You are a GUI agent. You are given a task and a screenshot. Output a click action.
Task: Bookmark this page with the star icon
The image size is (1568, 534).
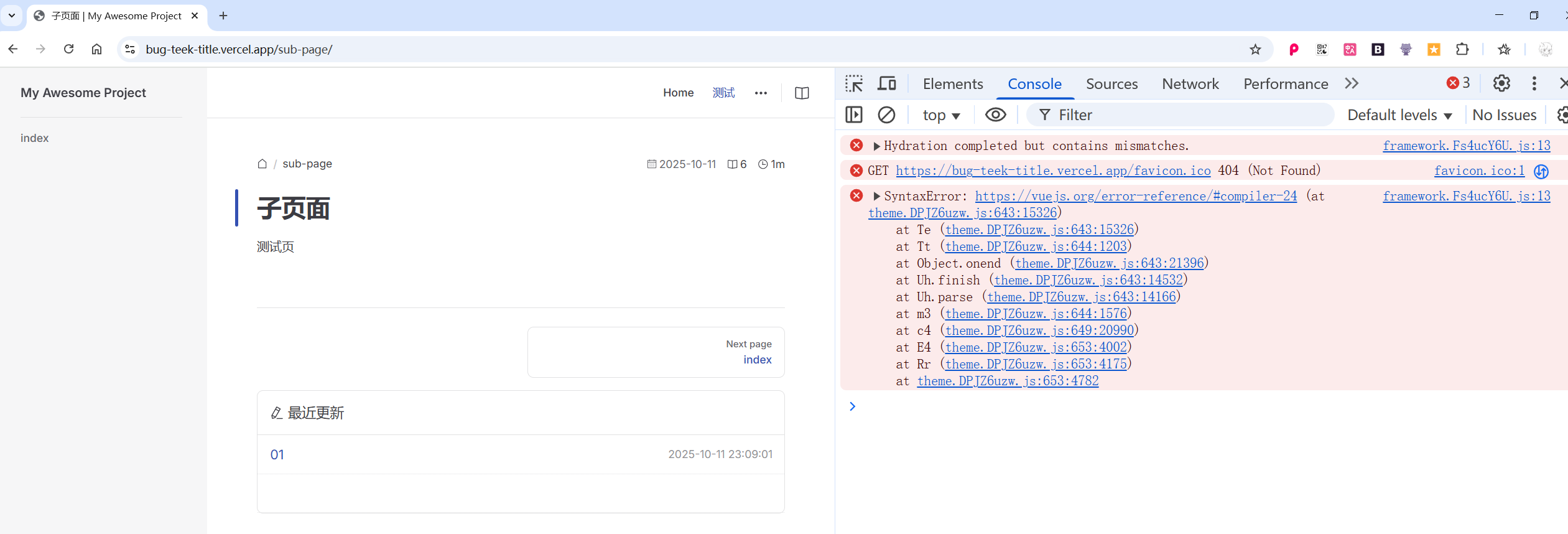1255,50
